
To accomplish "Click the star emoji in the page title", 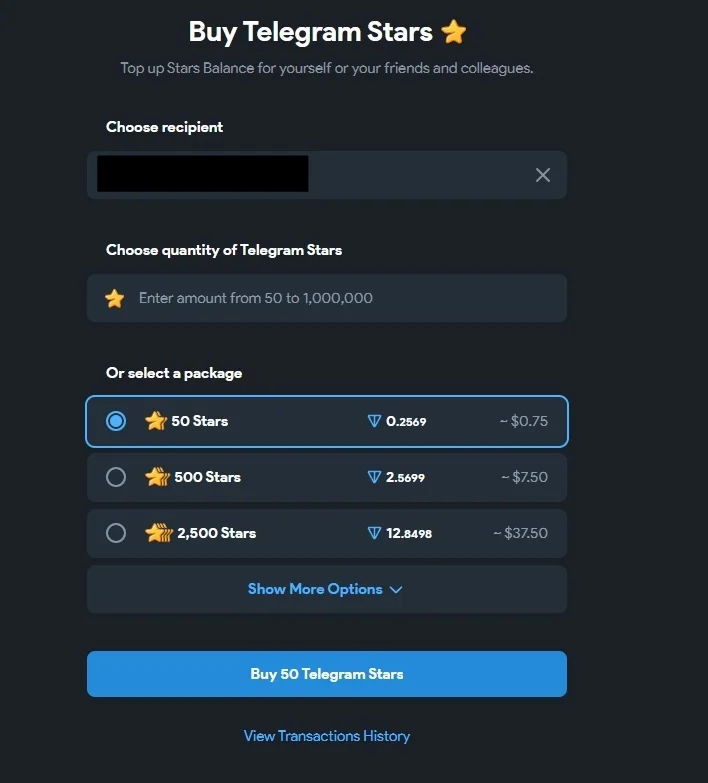I will coord(454,32).
